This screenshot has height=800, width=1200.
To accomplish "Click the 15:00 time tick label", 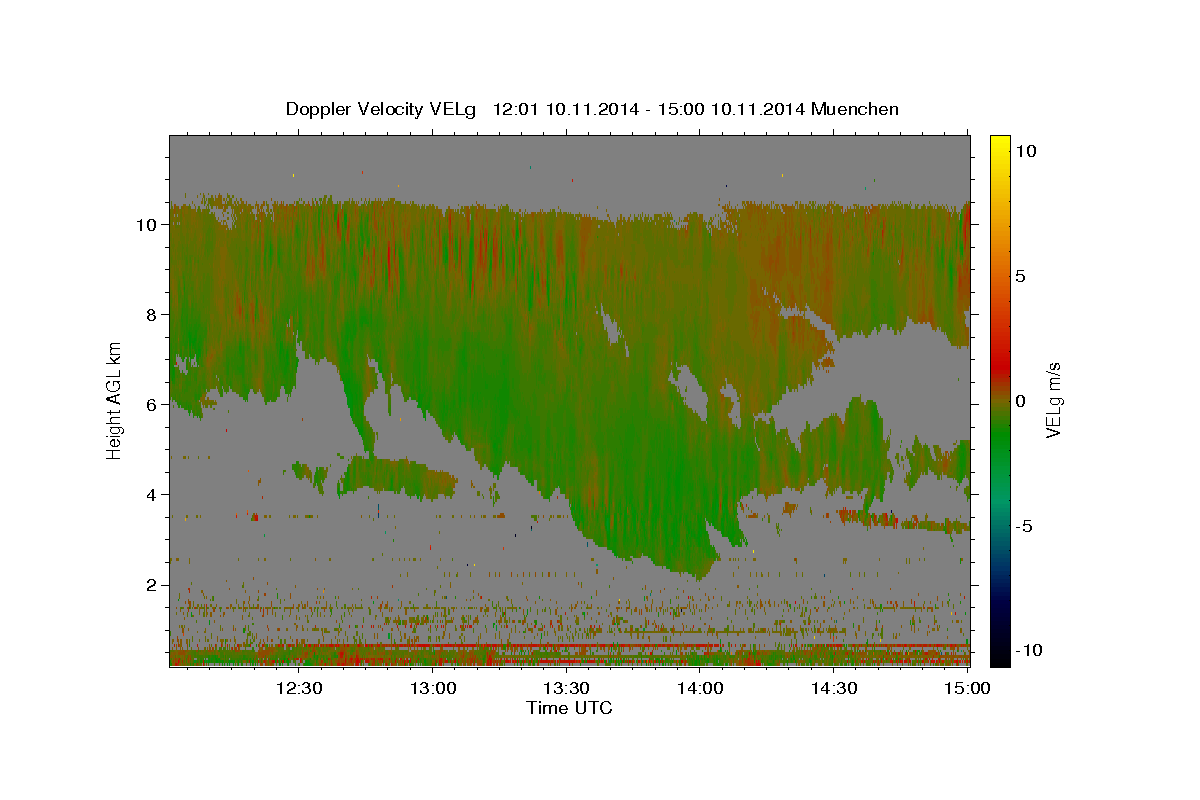I will click(968, 688).
